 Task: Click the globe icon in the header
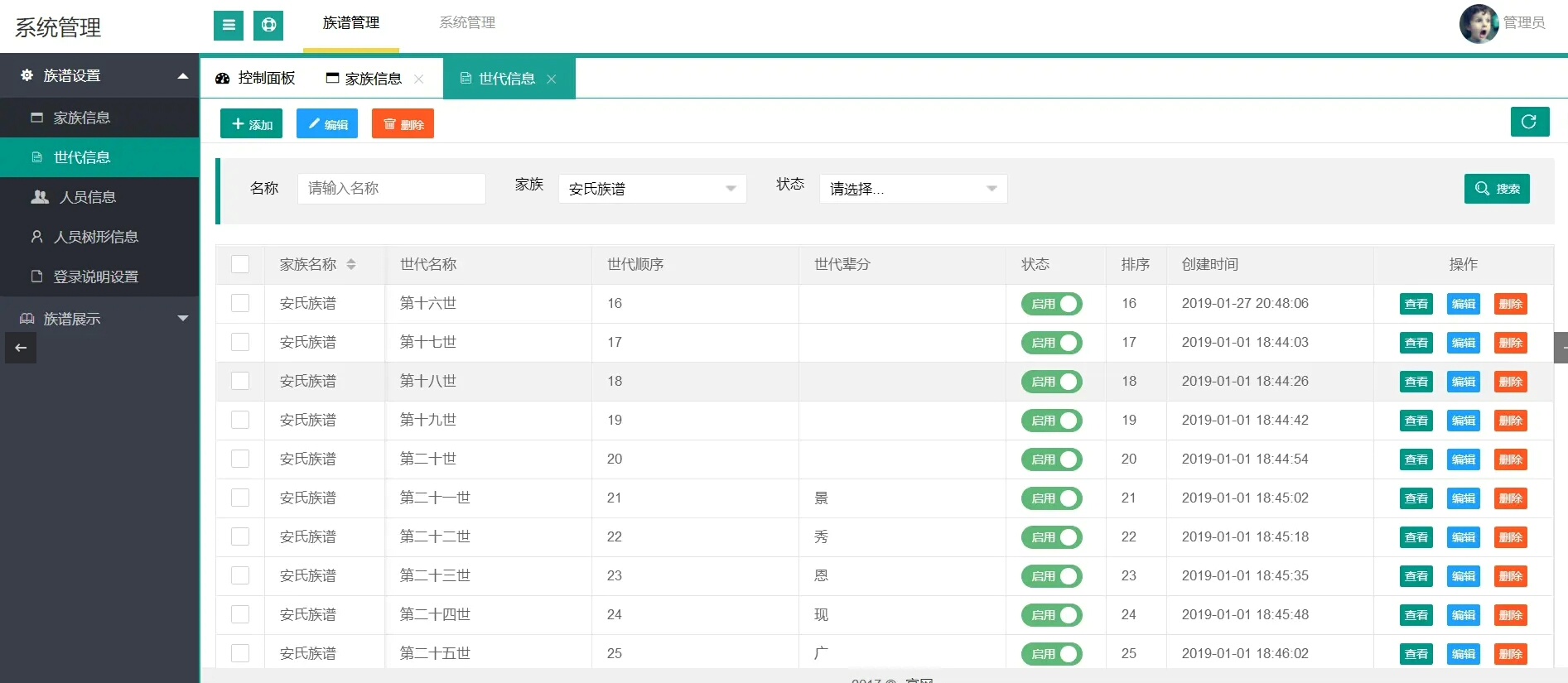point(268,25)
